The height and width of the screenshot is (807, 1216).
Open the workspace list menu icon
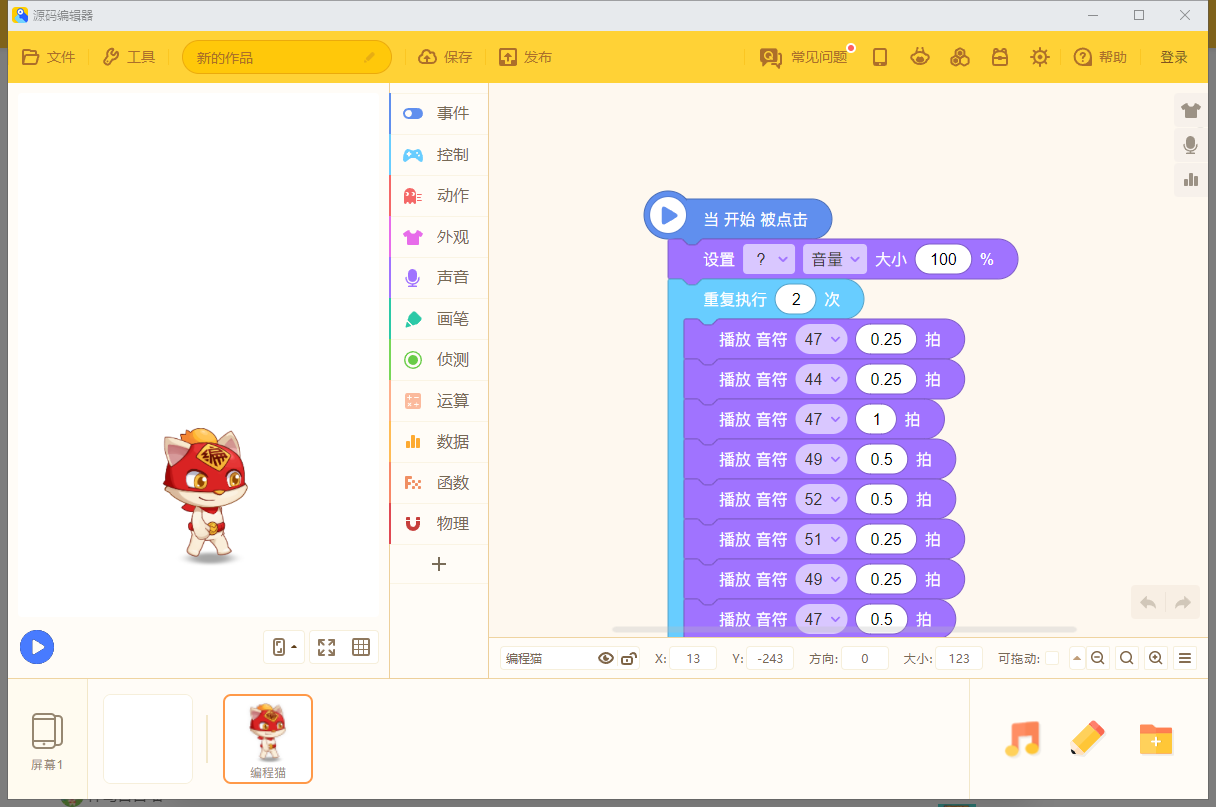pyautogui.click(x=1185, y=658)
